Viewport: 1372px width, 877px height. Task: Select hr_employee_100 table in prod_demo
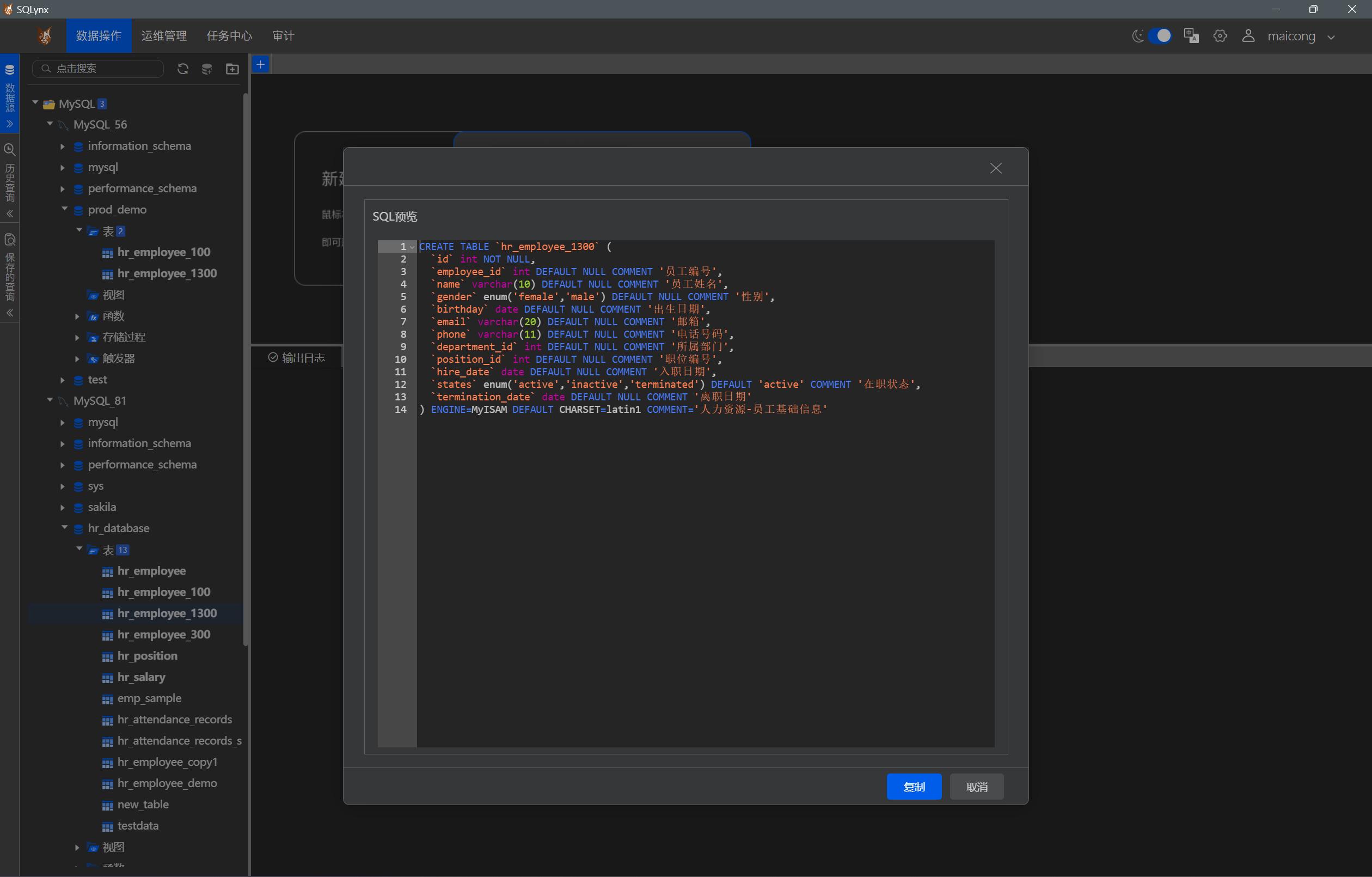point(163,252)
